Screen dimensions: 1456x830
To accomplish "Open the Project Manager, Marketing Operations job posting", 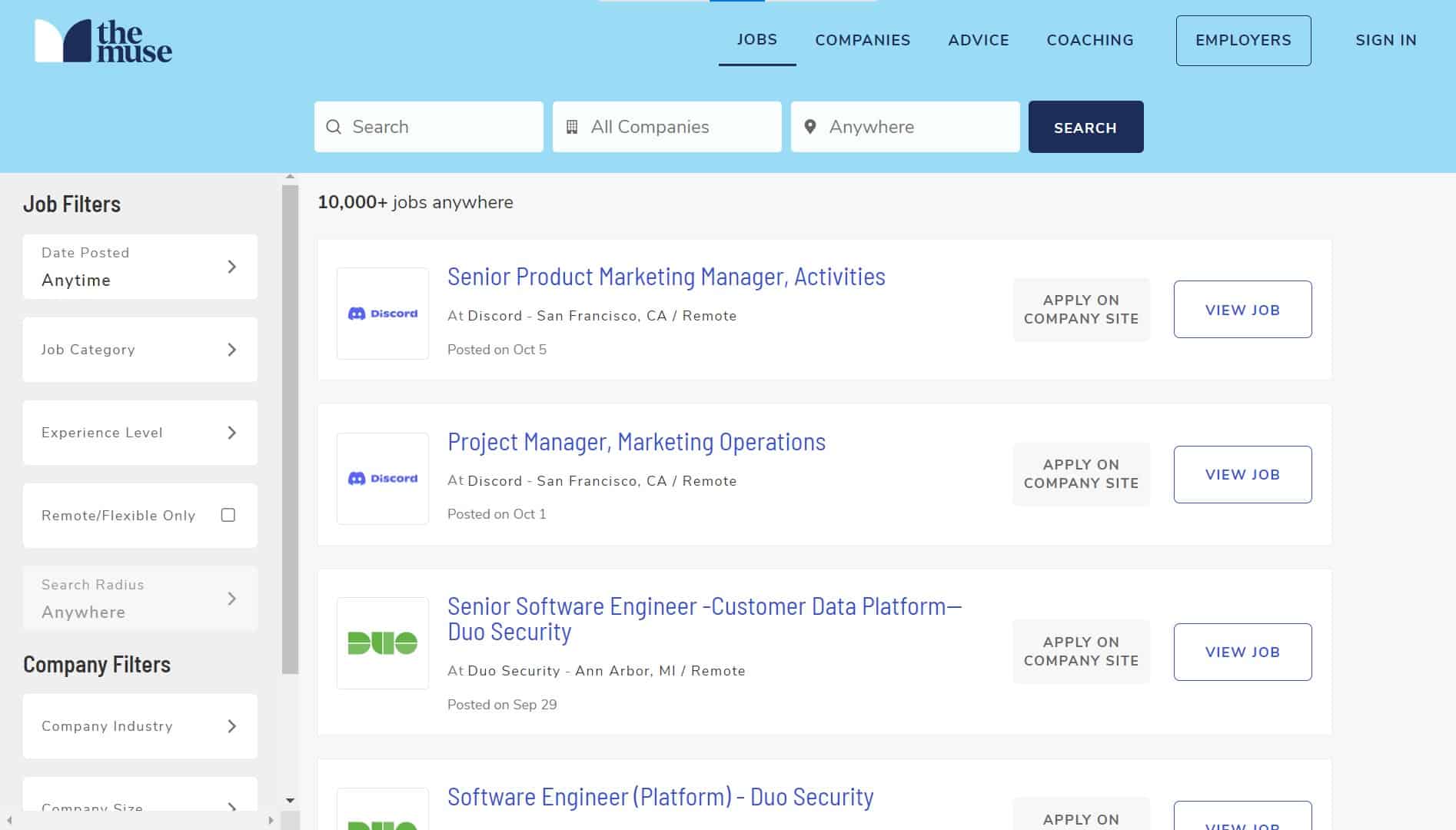I will tap(637, 441).
